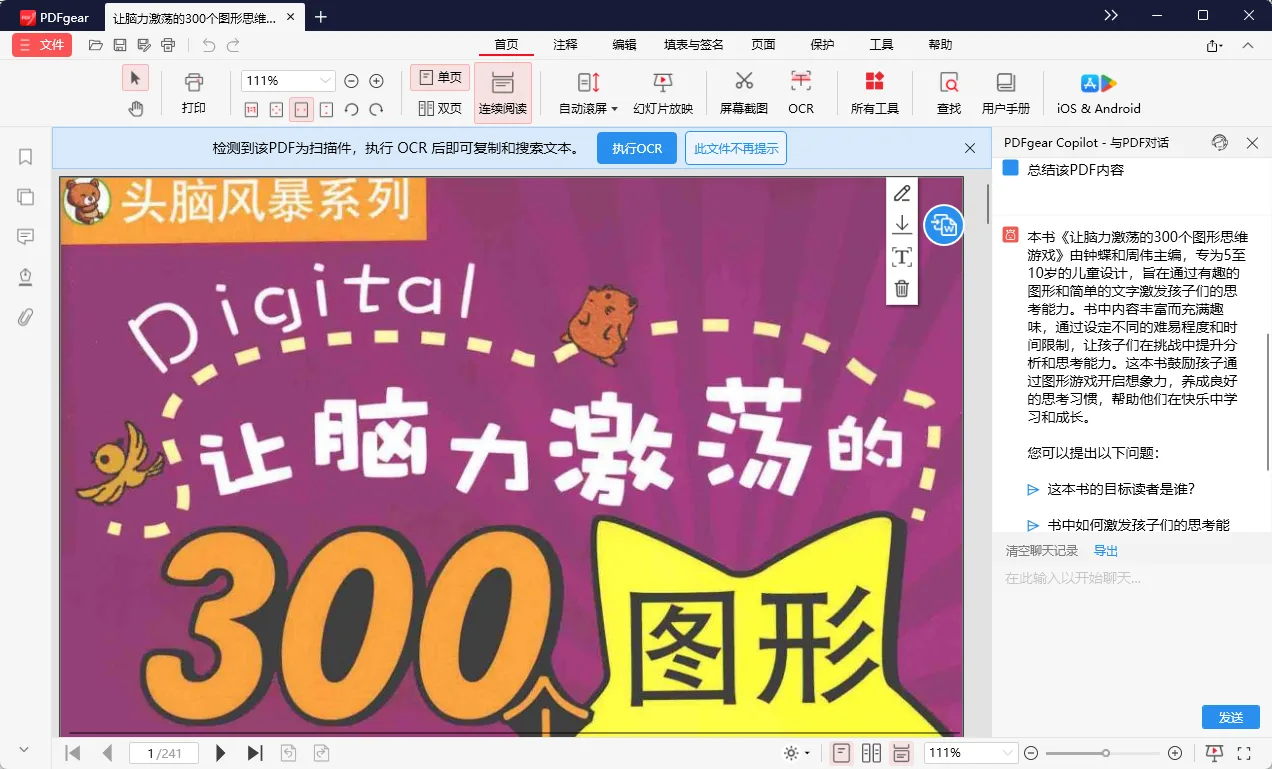The image size is (1272, 769).
Task: Undo the last action
Action: click(x=208, y=45)
